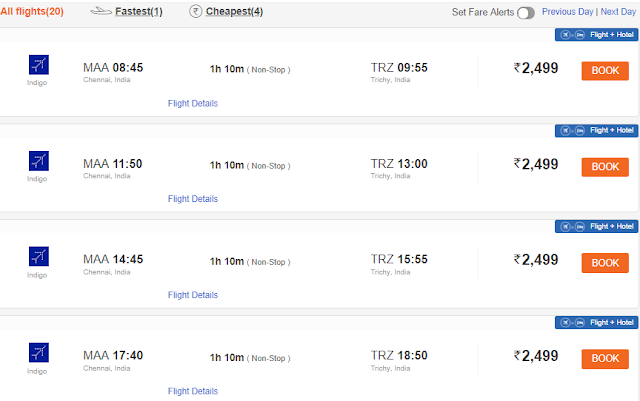Go to Previous Day flights
Viewport: 640px width, 401px height.
coord(567,12)
